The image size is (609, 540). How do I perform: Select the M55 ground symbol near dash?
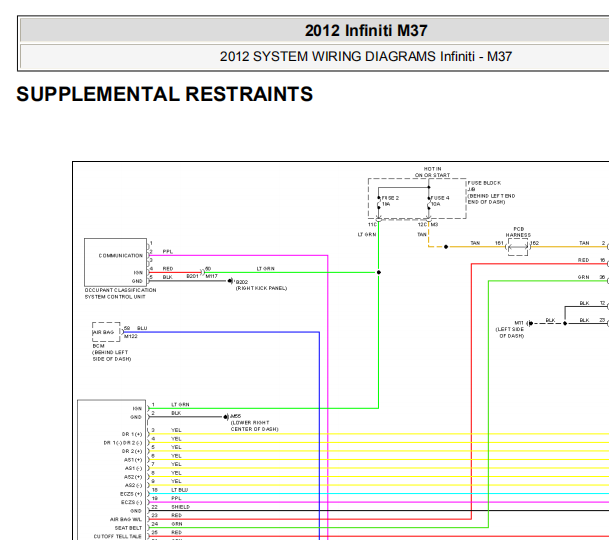pos(226,417)
